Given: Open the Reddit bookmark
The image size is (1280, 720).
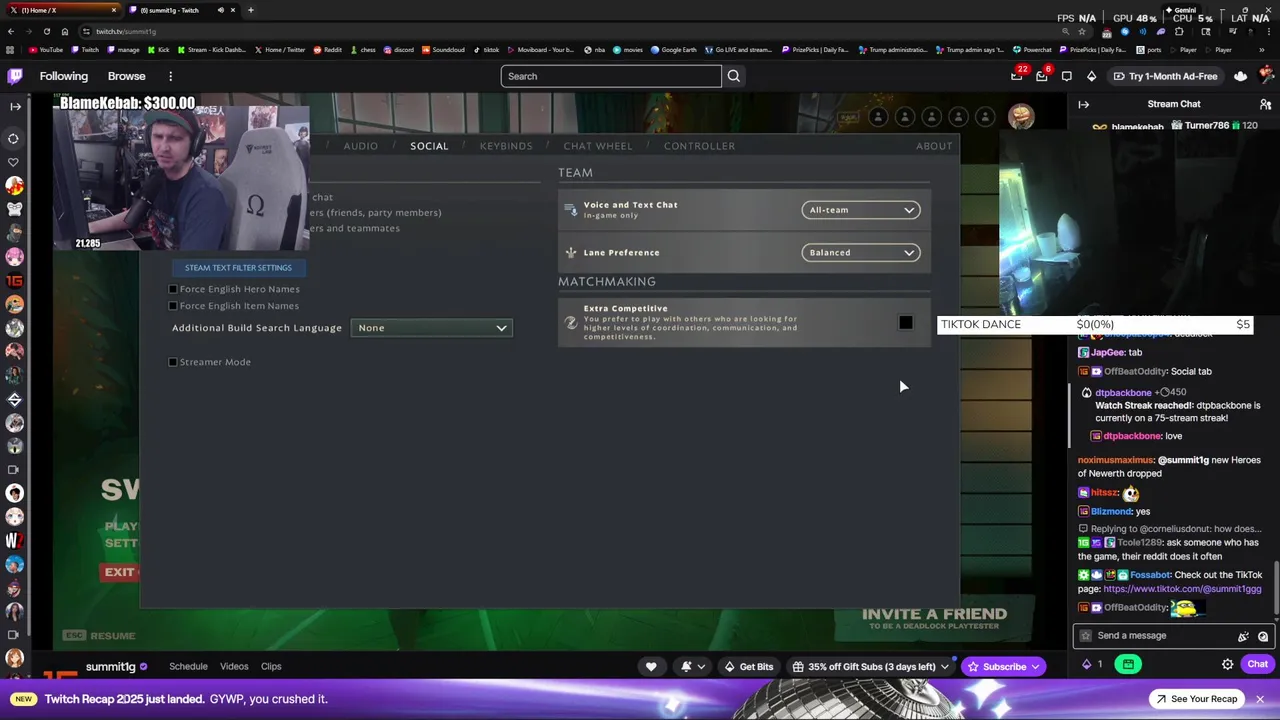Looking at the screenshot, I should pos(328,49).
